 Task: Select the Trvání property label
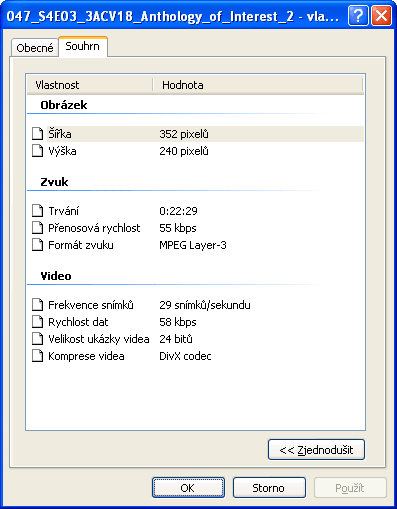tap(64, 211)
